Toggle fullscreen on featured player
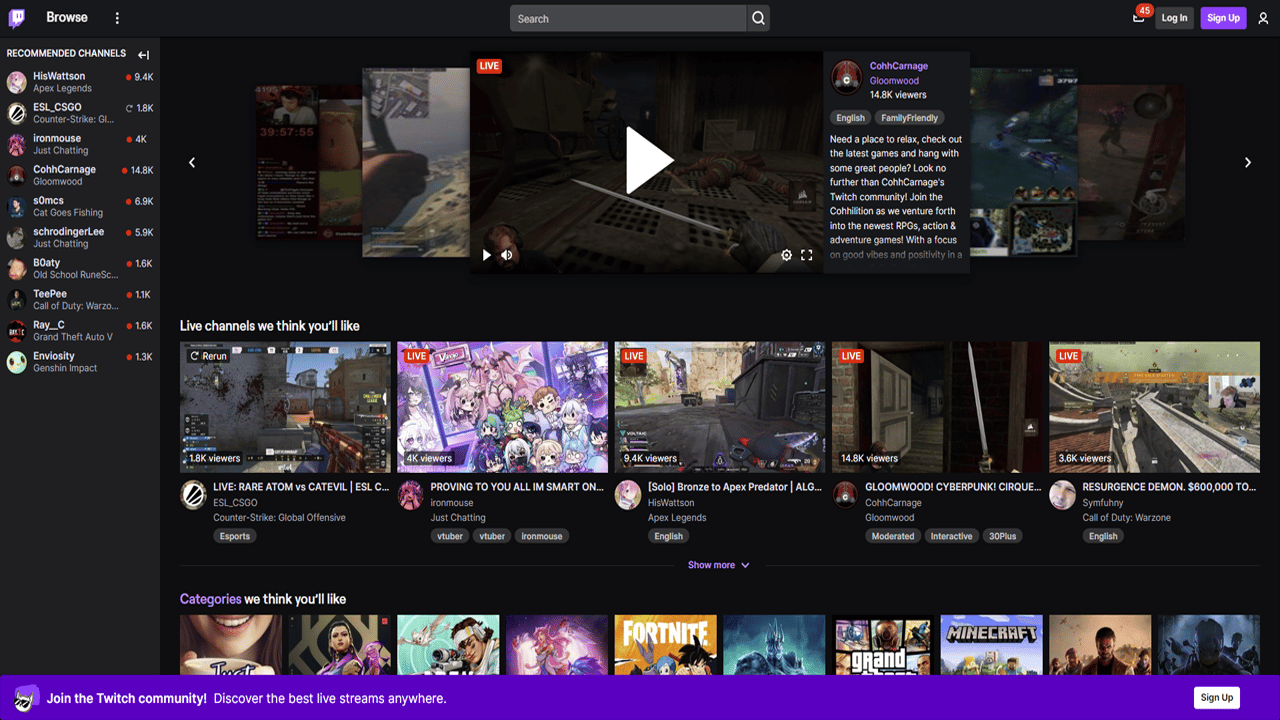This screenshot has height=720, width=1280. point(807,255)
